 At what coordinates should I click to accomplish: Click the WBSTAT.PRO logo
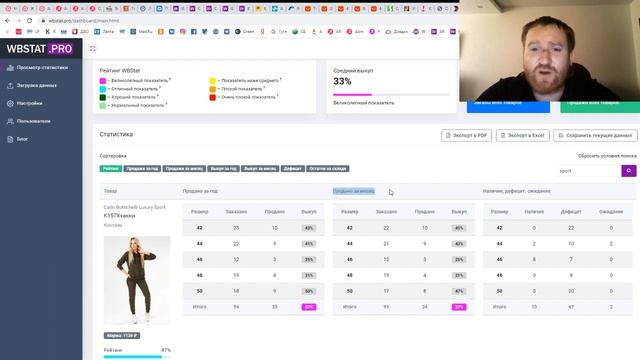[40, 49]
